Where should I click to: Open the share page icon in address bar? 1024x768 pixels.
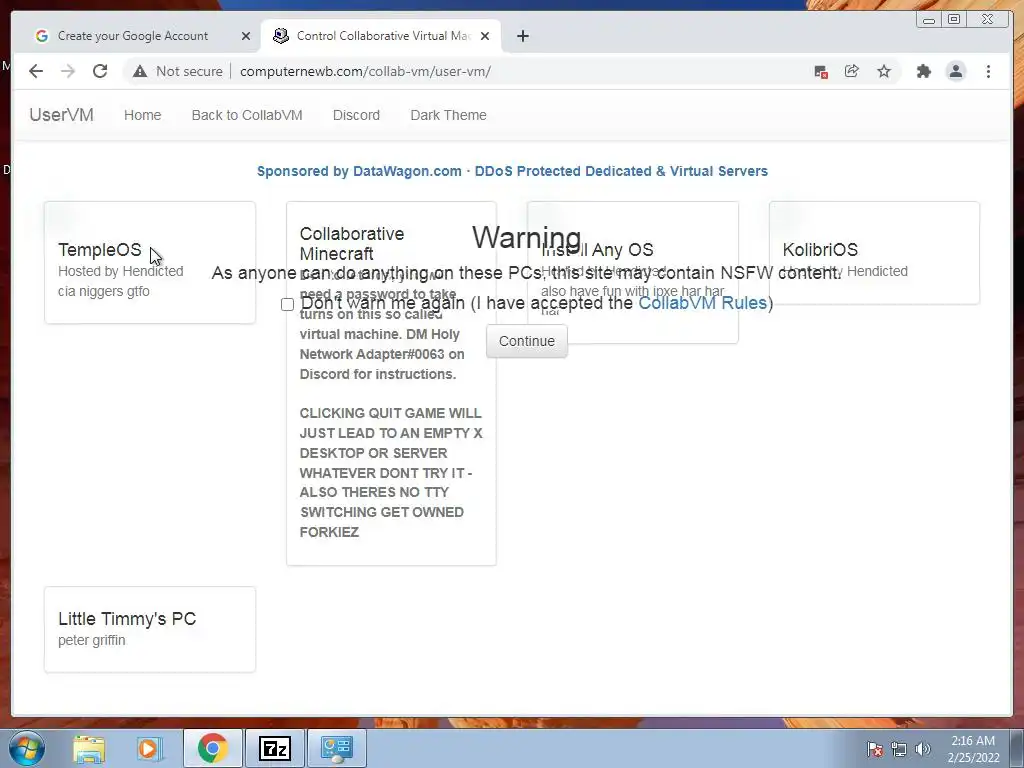tap(852, 71)
